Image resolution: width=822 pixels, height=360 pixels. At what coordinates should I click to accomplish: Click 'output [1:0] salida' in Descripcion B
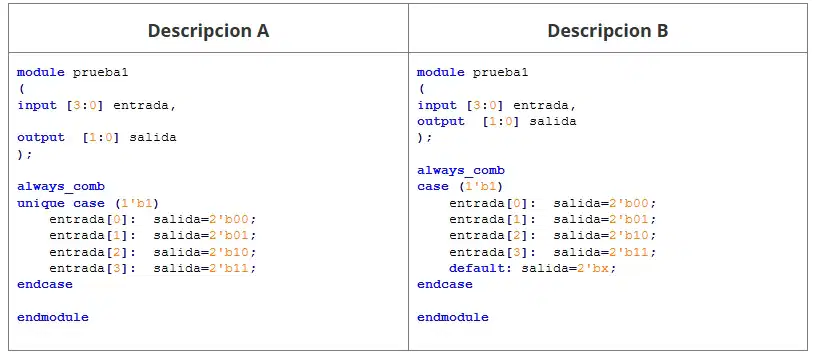pyautogui.click(x=496, y=122)
